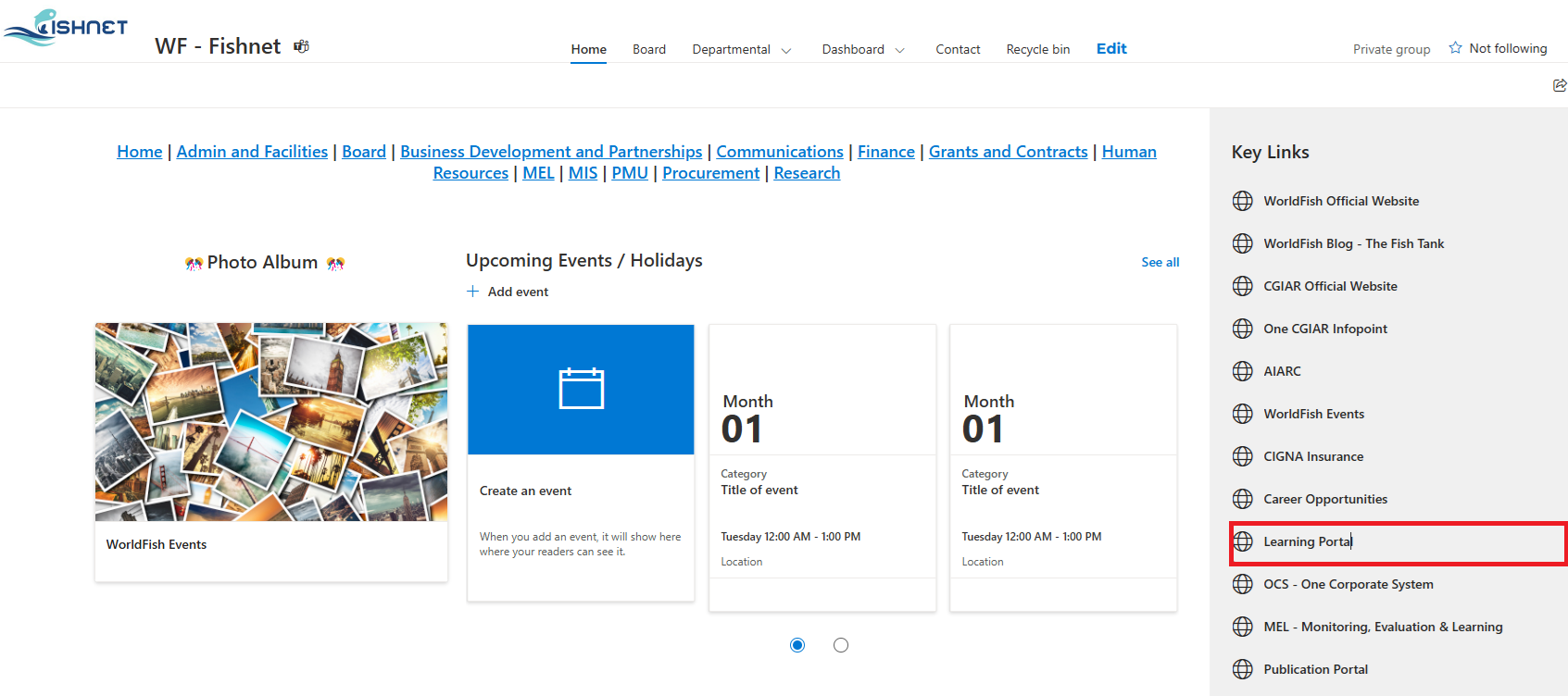The image size is (1568, 696).
Task: Open the Grants and Contracts link
Action: pyautogui.click(x=1008, y=152)
